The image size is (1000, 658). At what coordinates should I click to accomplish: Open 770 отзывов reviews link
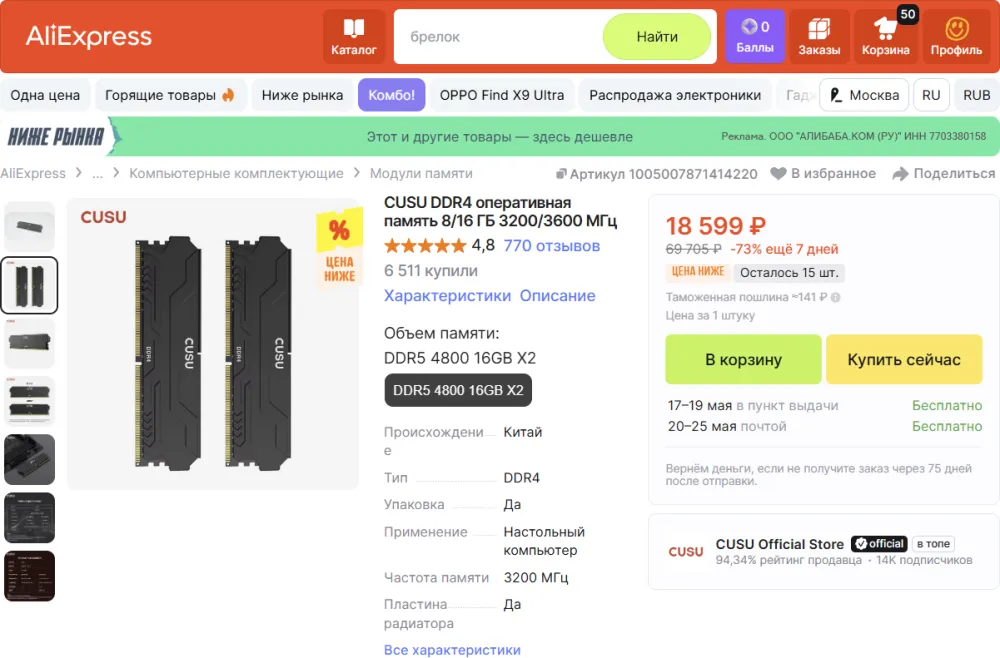coord(552,245)
